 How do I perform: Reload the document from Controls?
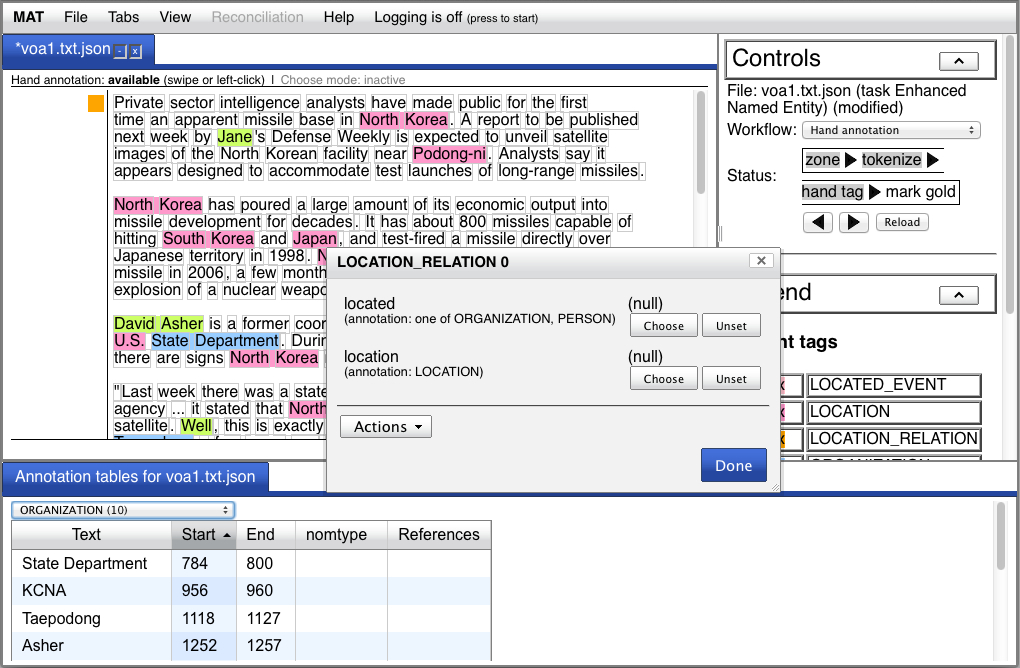click(x=901, y=222)
